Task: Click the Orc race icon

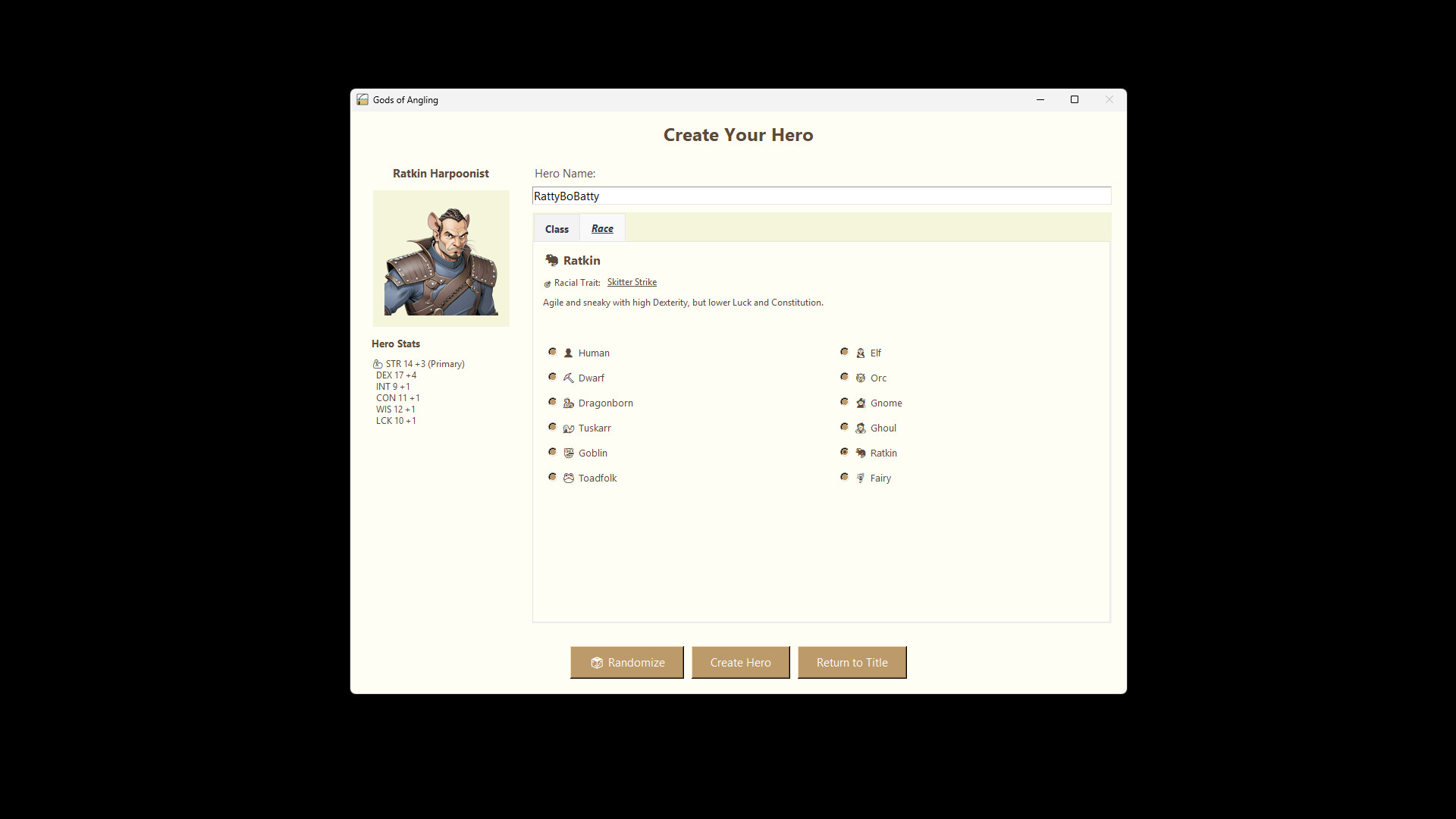Action: [860, 378]
